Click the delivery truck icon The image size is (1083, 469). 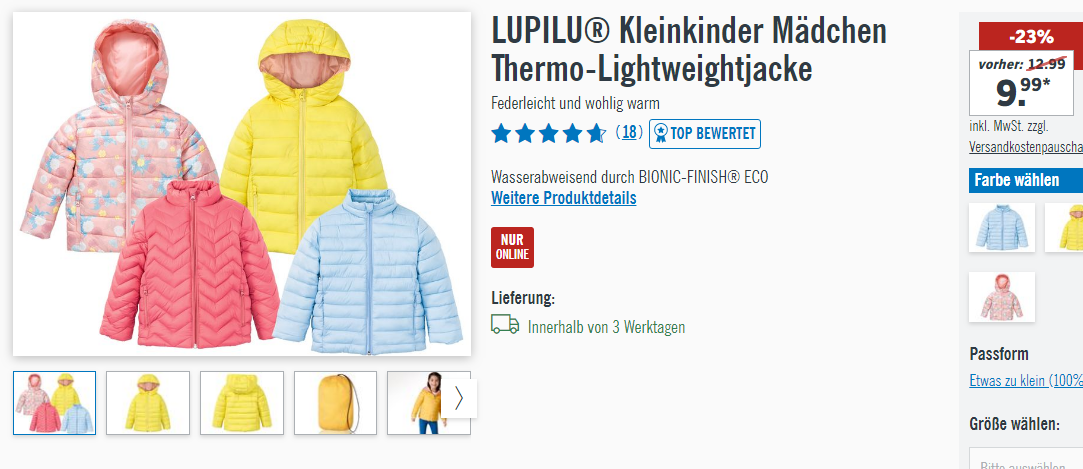click(505, 325)
